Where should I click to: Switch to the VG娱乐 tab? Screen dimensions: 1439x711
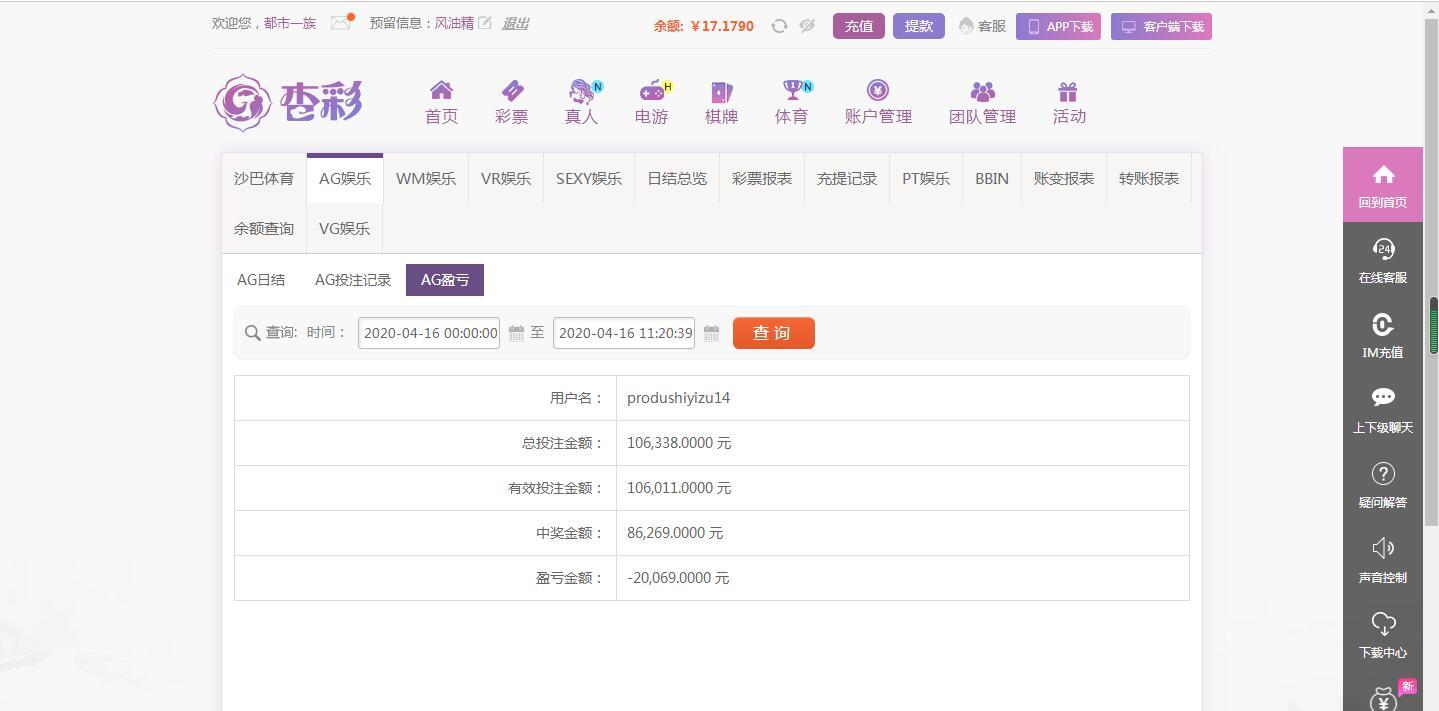pyautogui.click(x=344, y=228)
